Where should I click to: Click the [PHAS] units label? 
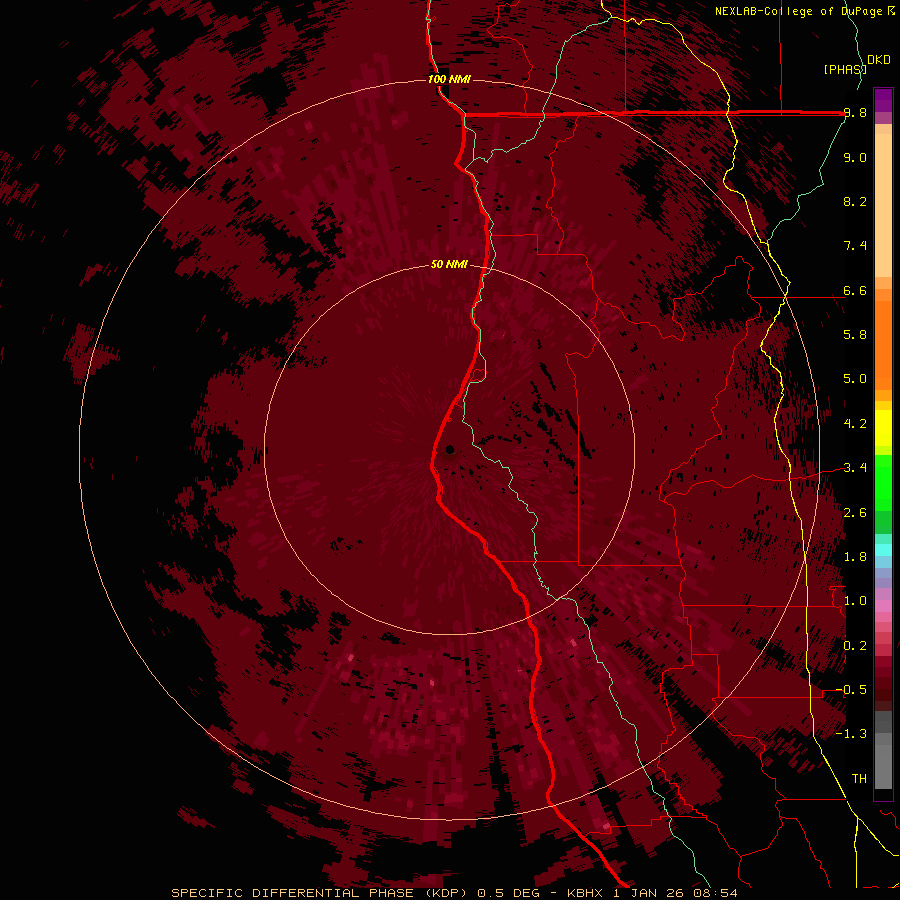[845, 69]
